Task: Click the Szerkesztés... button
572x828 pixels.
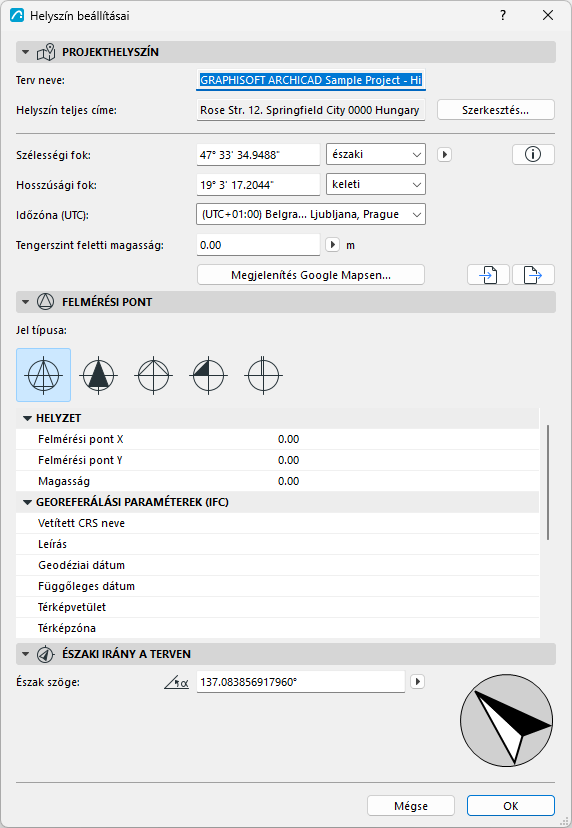Action: point(495,110)
